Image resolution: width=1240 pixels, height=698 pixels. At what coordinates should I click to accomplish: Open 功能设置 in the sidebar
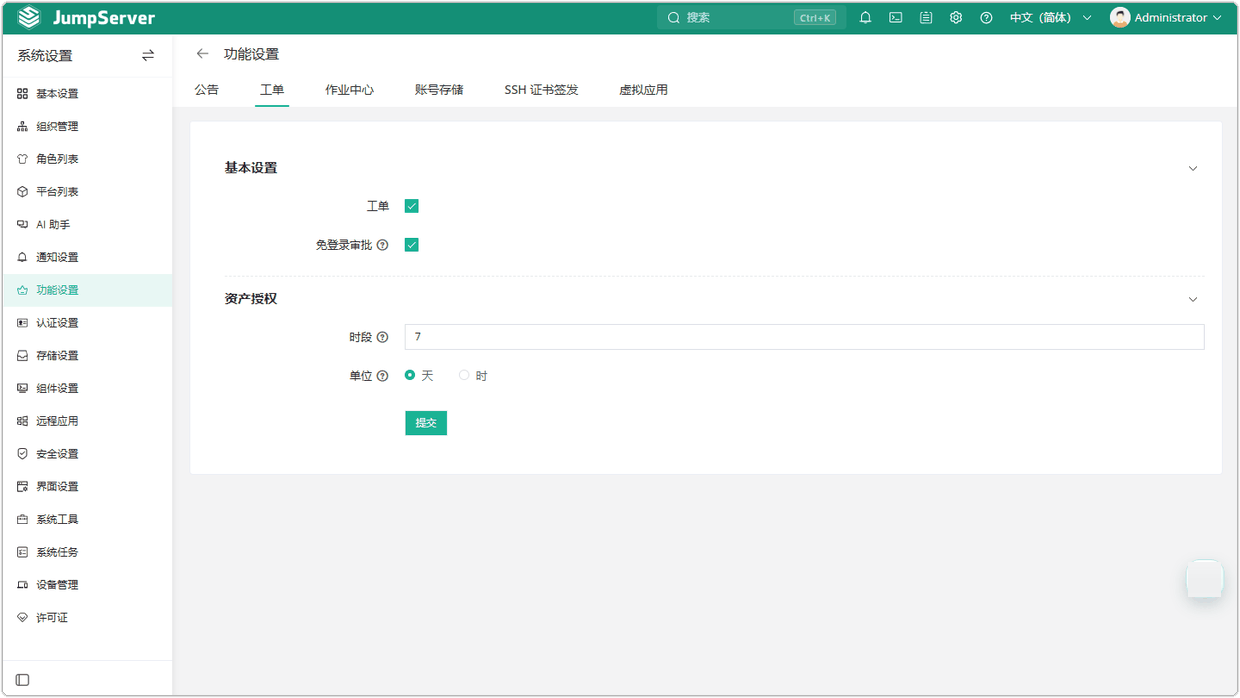(x=87, y=290)
